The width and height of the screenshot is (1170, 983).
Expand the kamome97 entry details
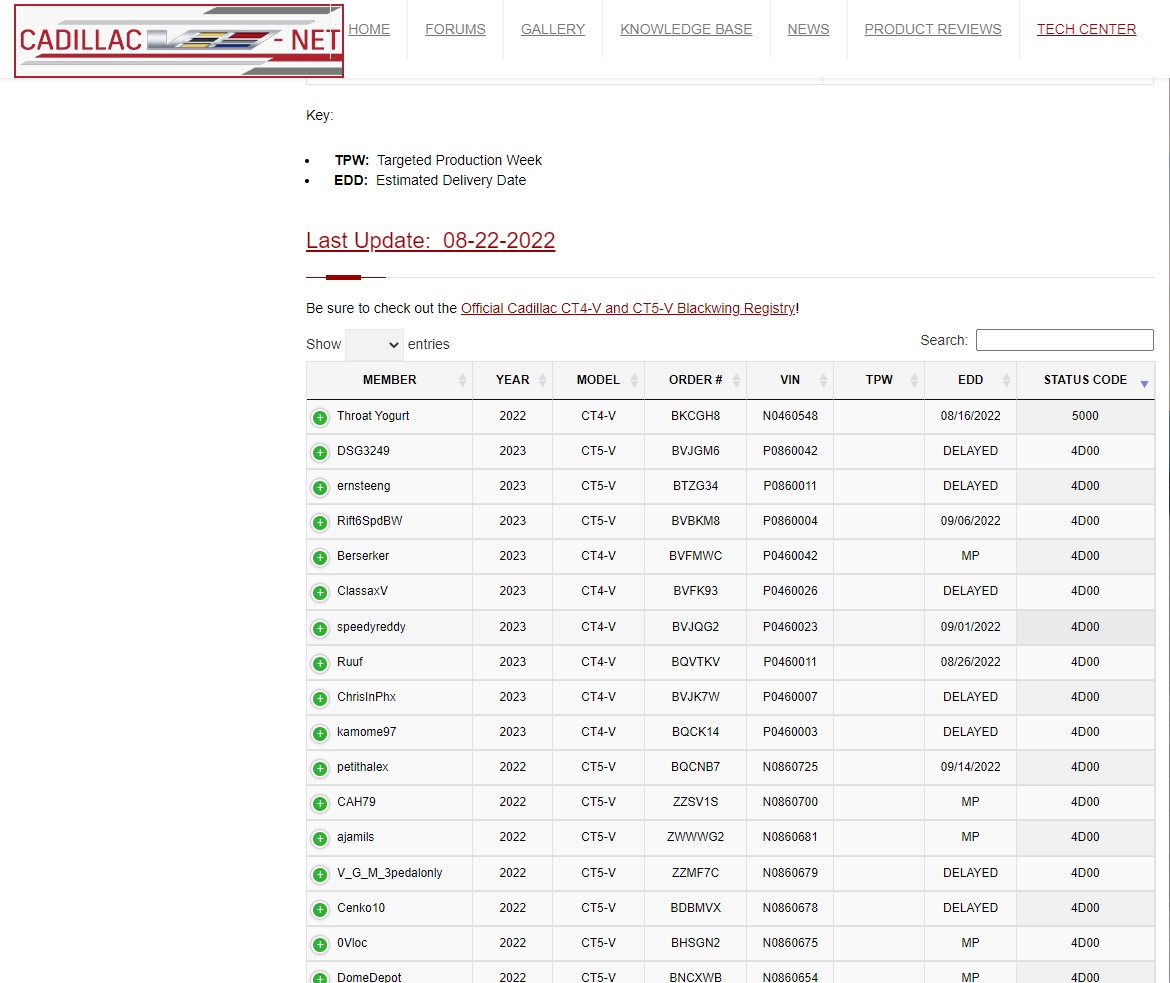coord(320,733)
